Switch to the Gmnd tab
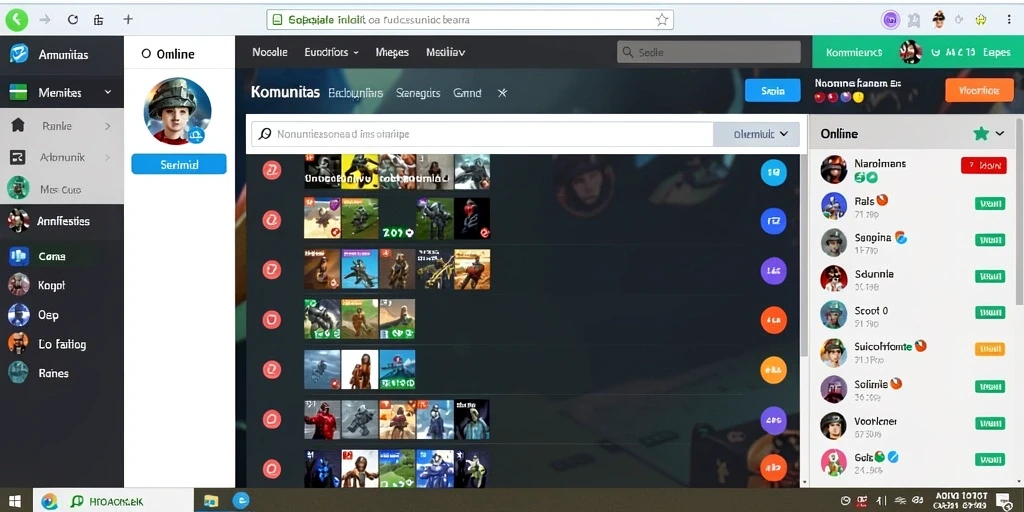Image resolution: width=1024 pixels, height=512 pixels. click(467, 93)
